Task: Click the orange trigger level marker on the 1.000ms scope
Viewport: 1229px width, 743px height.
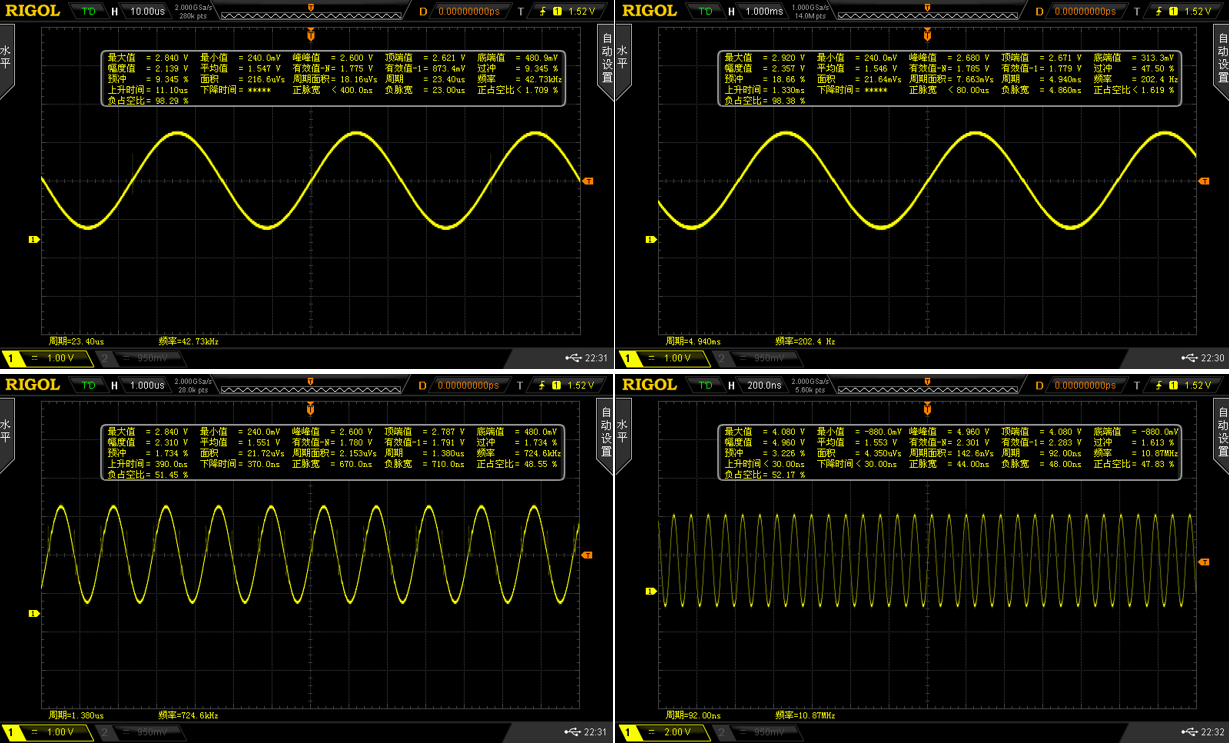Action: (1204, 181)
